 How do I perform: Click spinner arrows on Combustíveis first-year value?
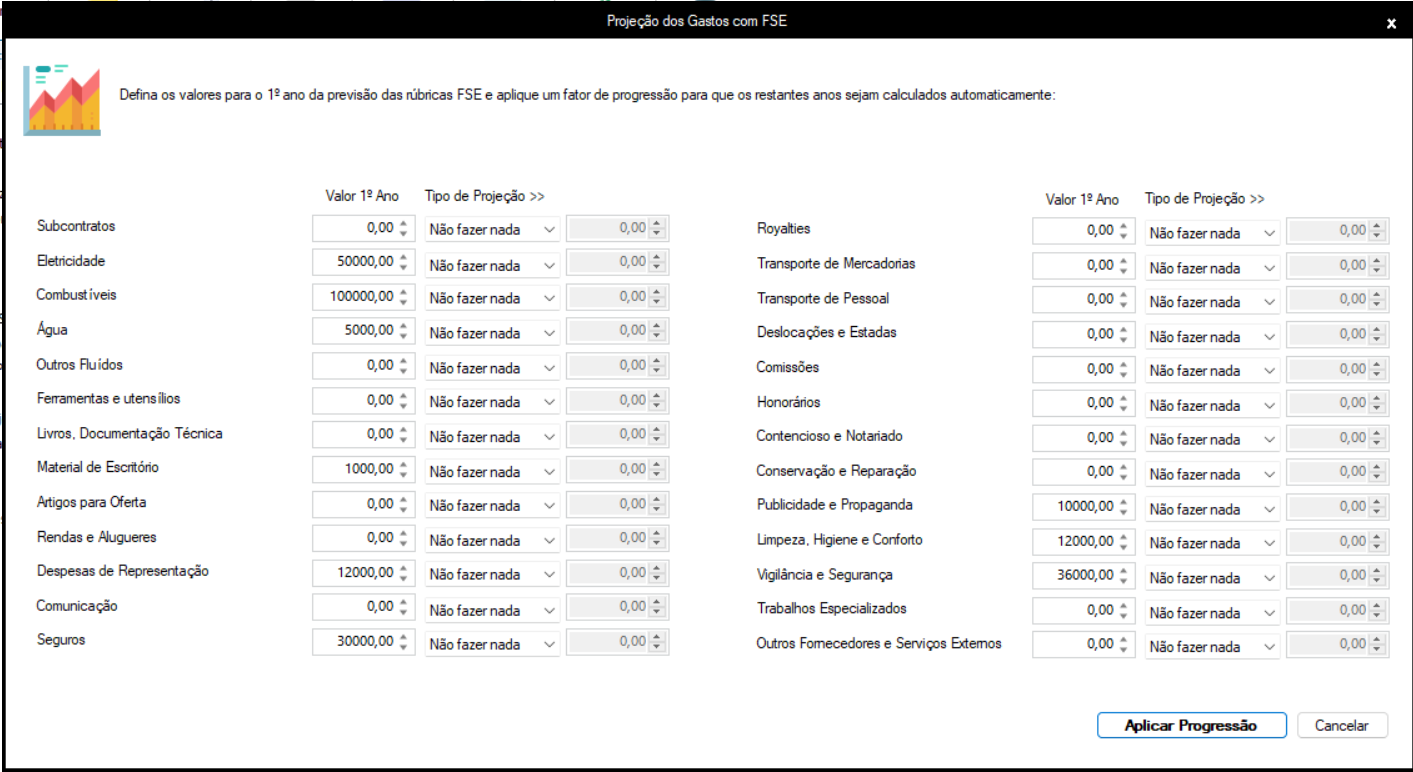pyautogui.click(x=403, y=297)
